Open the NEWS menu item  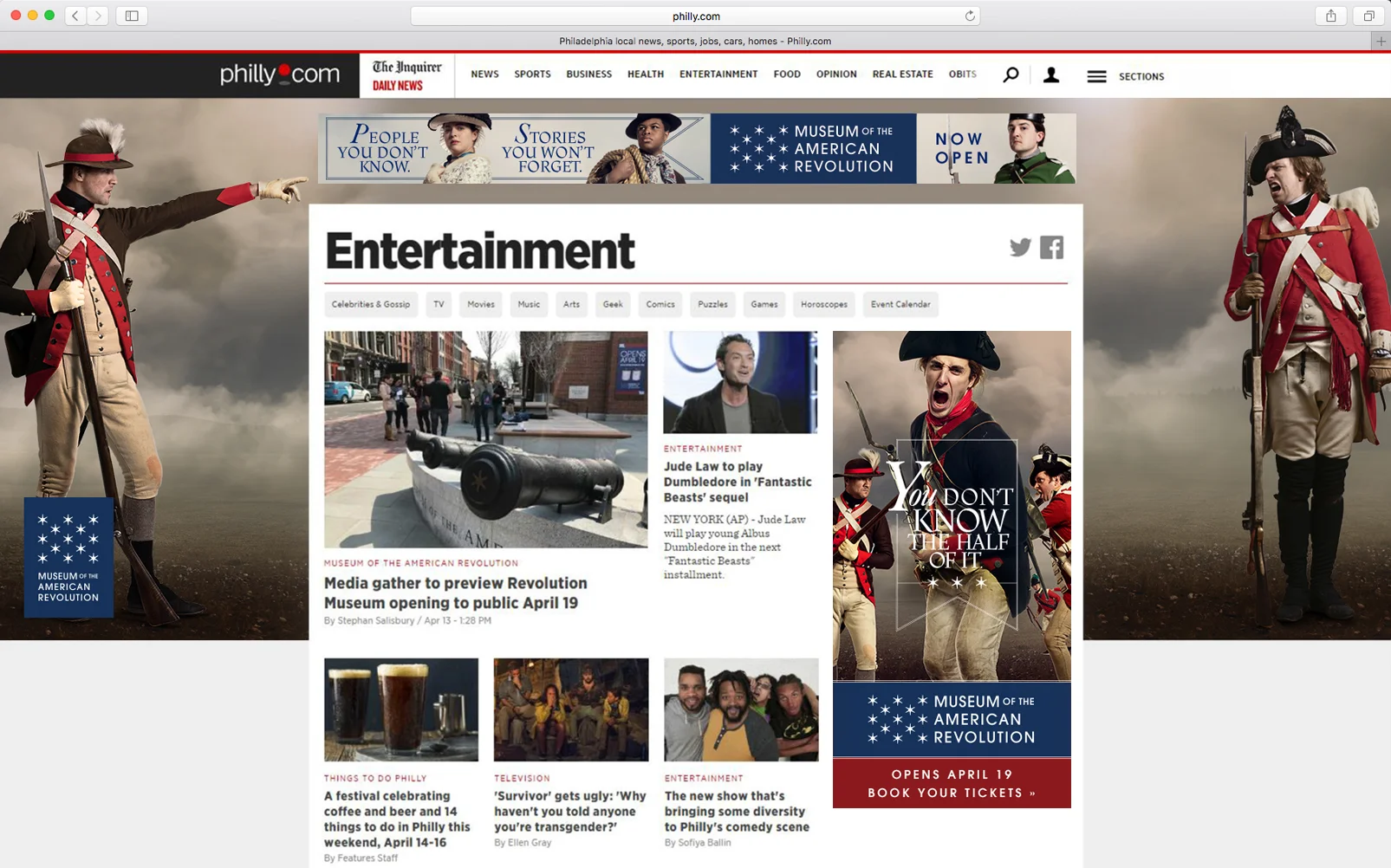click(x=484, y=74)
